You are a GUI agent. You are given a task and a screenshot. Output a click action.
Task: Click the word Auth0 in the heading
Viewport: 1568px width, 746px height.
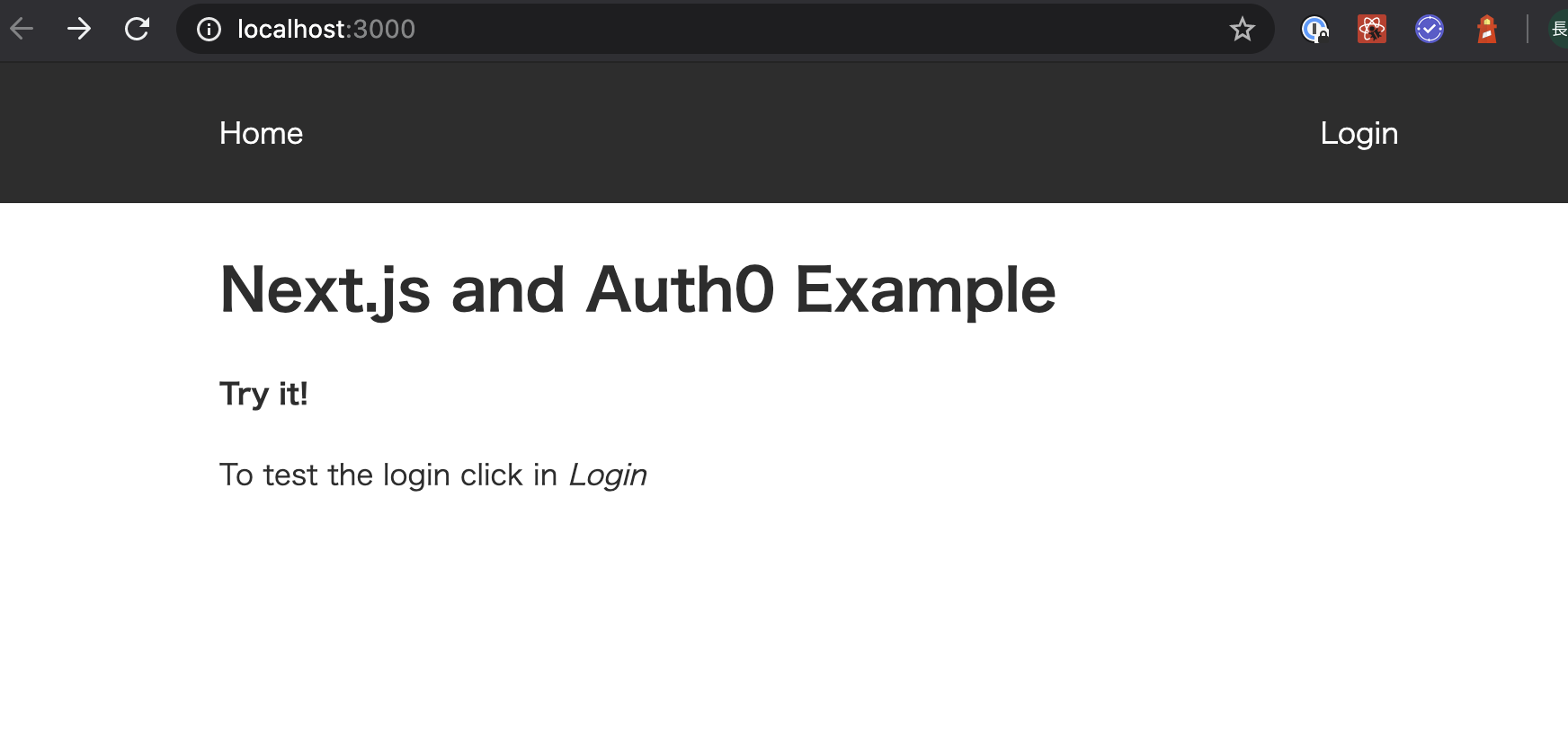click(679, 290)
